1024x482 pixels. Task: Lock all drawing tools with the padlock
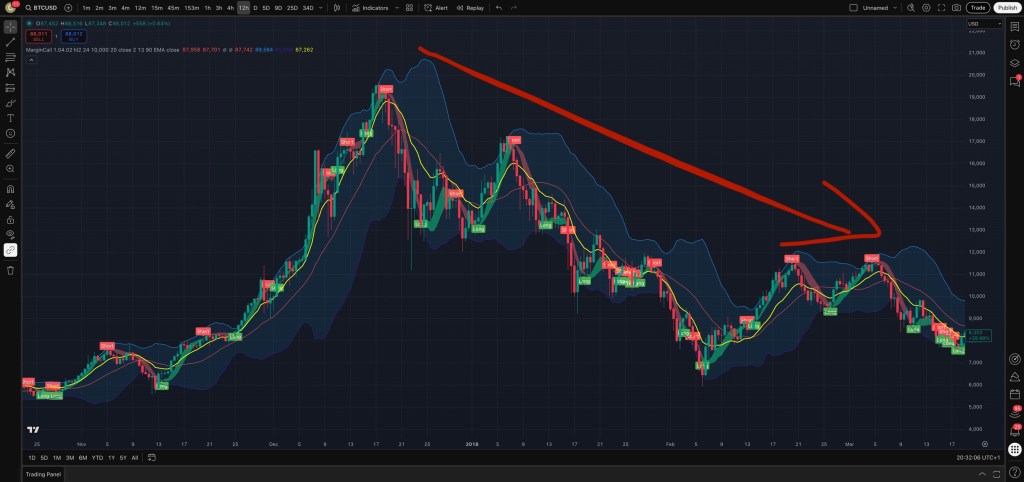click(10, 219)
